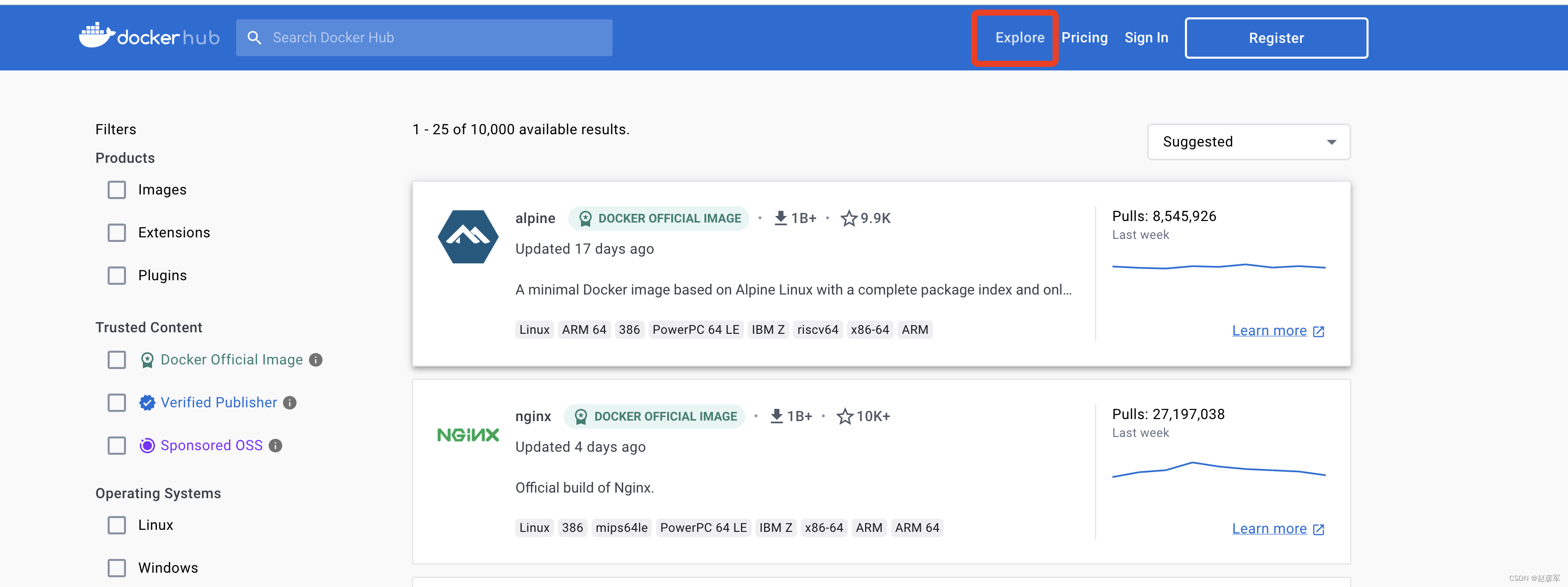This screenshot has height=587, width=1568.
Task: Toggle the Images product filter checkbox
Action: point(117,189)
